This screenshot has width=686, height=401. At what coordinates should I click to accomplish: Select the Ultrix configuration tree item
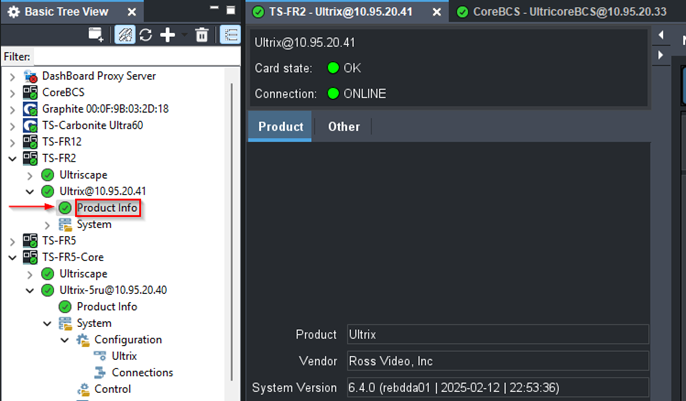click(x=124, y=356)
